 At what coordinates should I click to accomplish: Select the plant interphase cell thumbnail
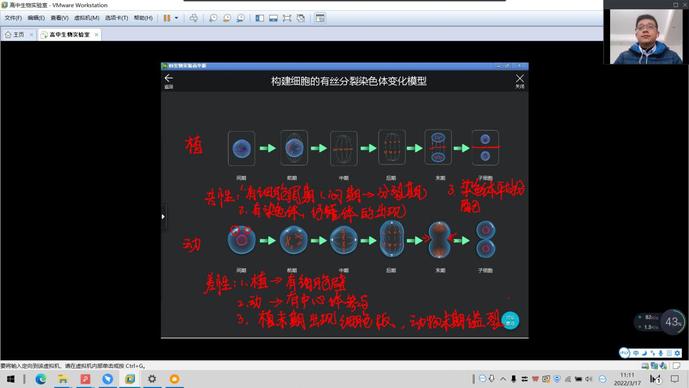coord(242,148)
